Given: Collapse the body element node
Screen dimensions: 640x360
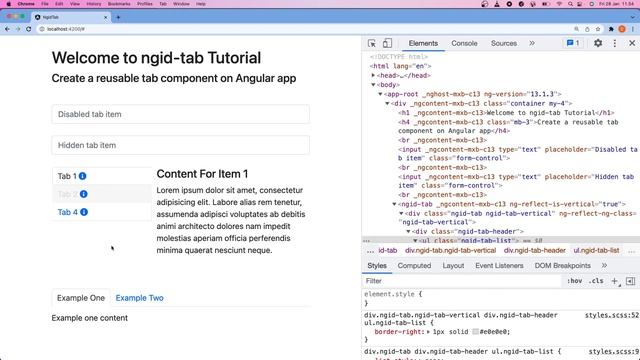Looking at the screenshot, I should tap(373, 85).
